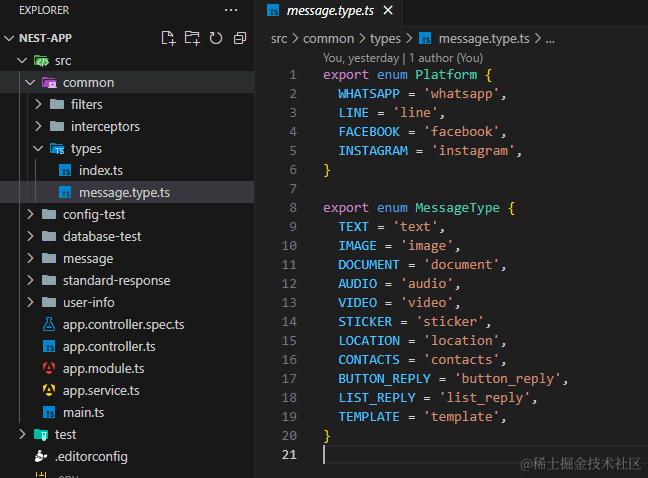Expand the message folder chevron
This screenshot has width=648, height=478.
(30, 258)
